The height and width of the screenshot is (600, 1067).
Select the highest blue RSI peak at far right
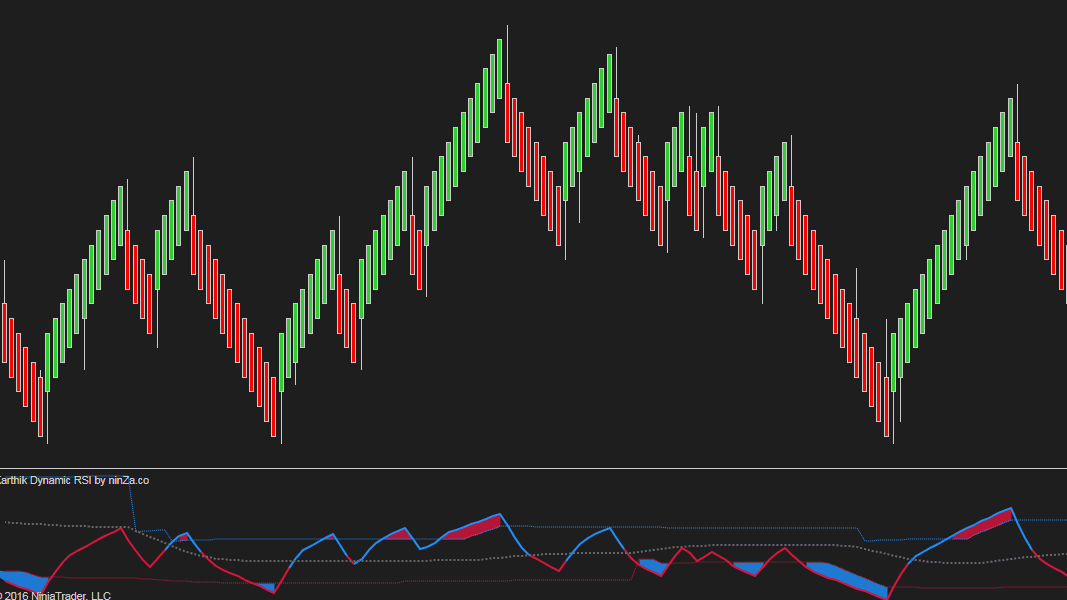pos(1012,509)
